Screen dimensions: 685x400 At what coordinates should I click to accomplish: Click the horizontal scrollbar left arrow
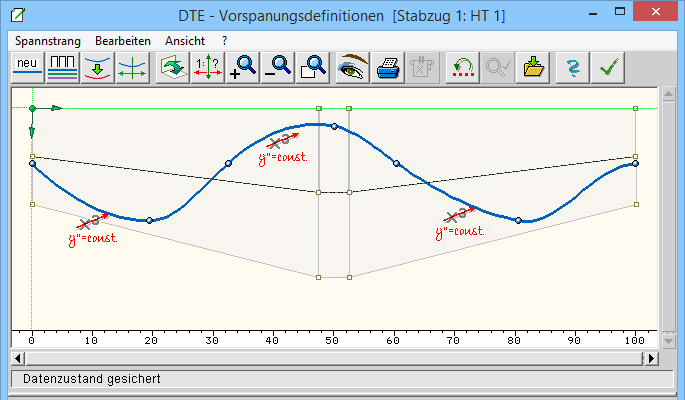[17, 357]
